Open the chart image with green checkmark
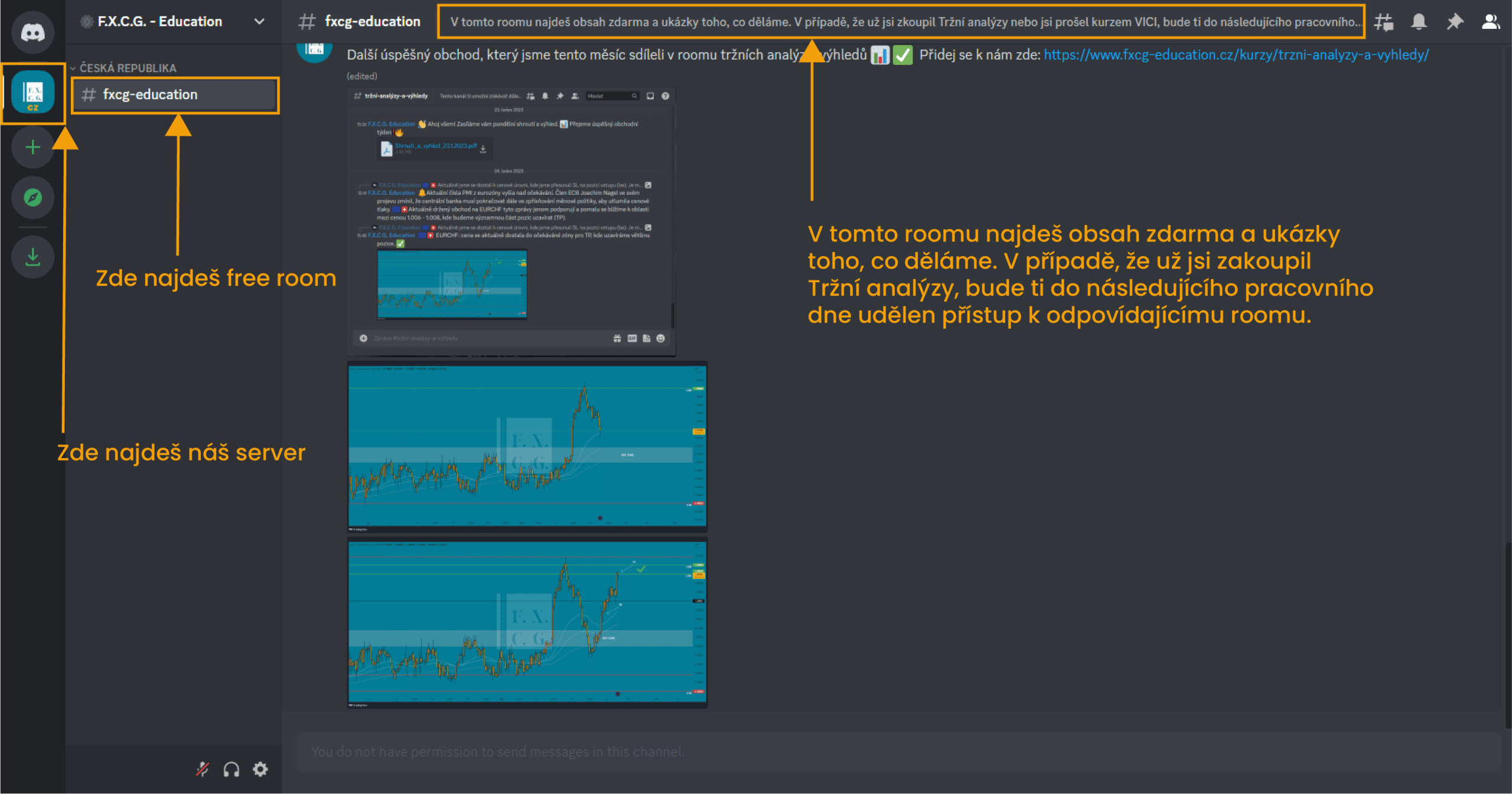The width and height of the screenshot is (1512, 794). tap(527, 623)
